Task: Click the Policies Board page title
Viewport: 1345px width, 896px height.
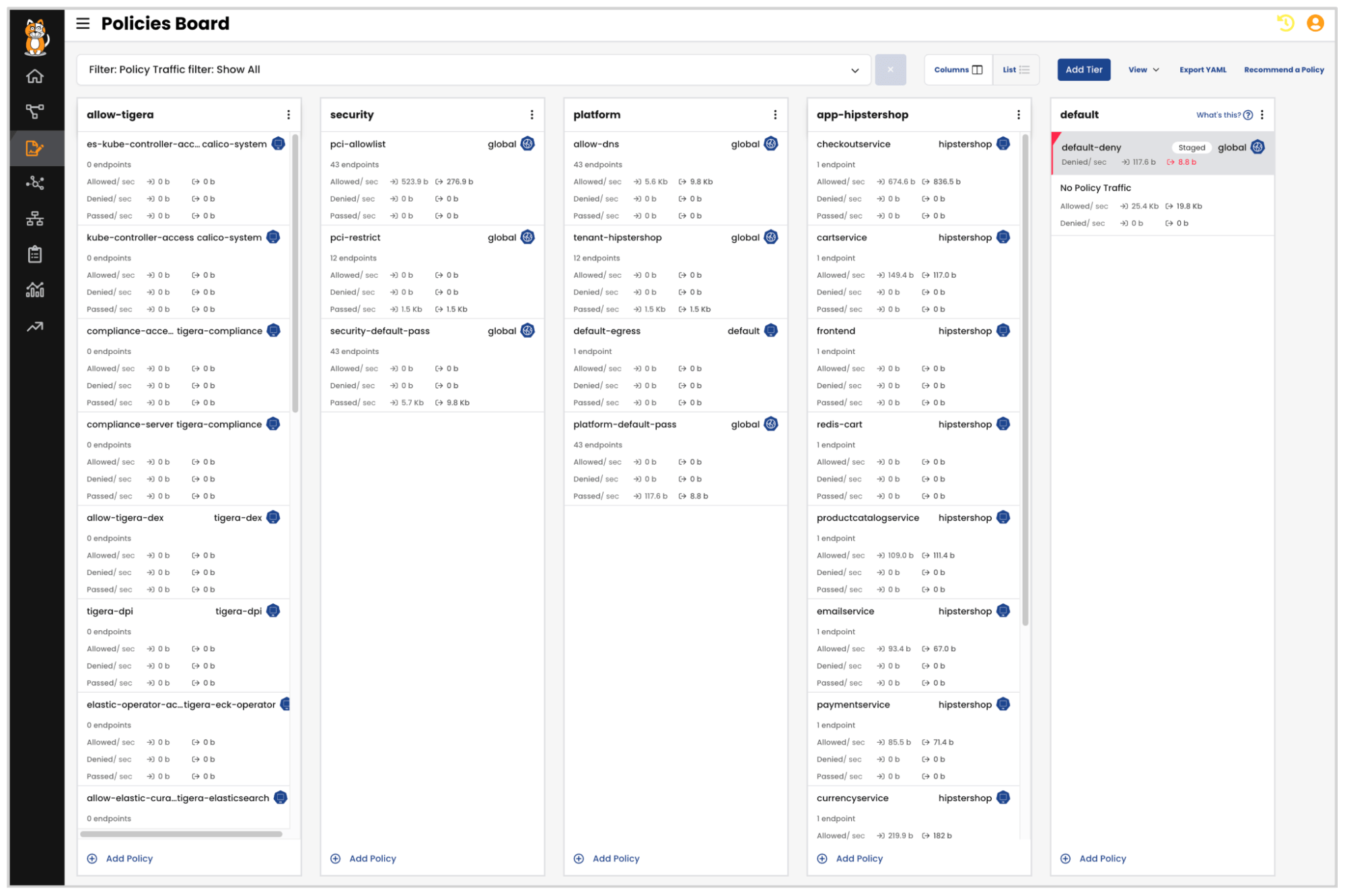Action: pos(166,24)
